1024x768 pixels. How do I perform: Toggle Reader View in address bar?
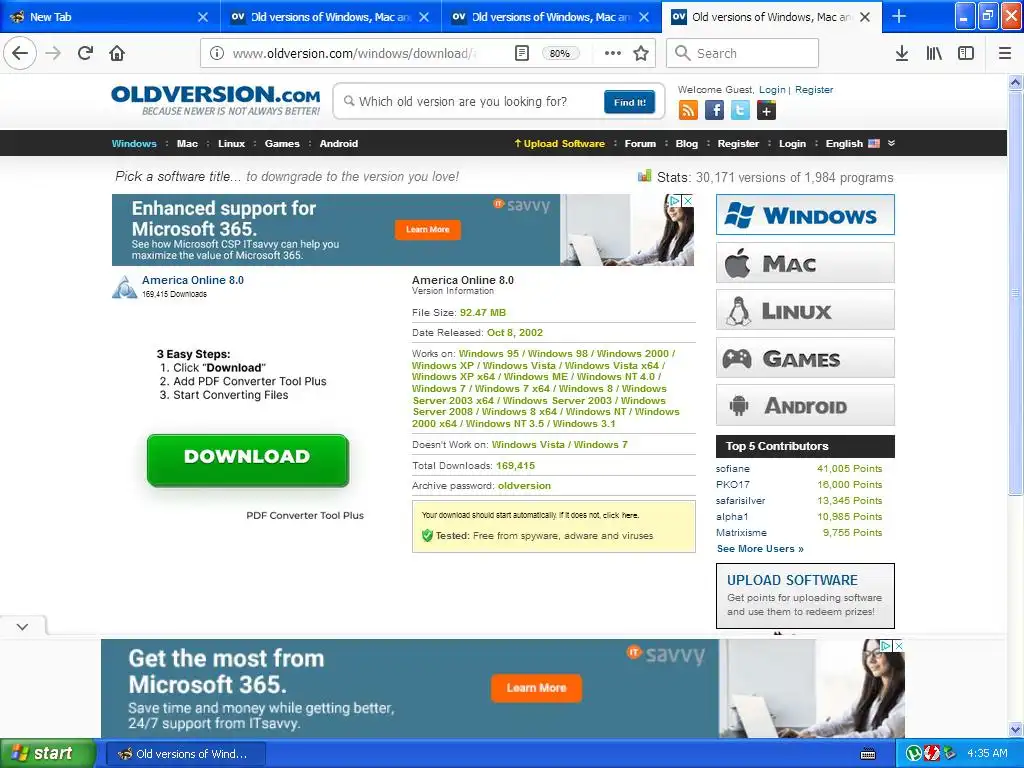coord(521,53)
